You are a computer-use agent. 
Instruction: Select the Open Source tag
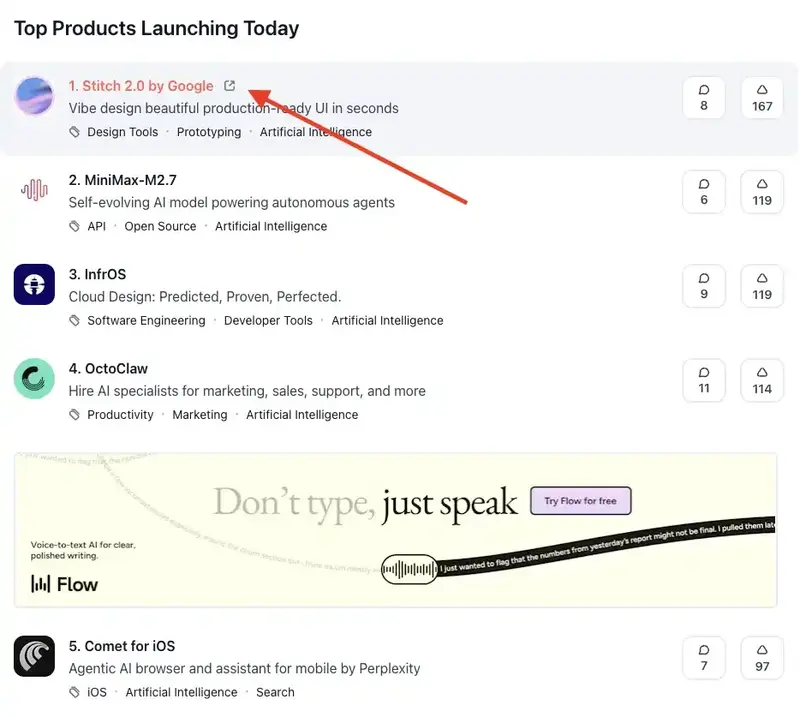click(160, 226)
